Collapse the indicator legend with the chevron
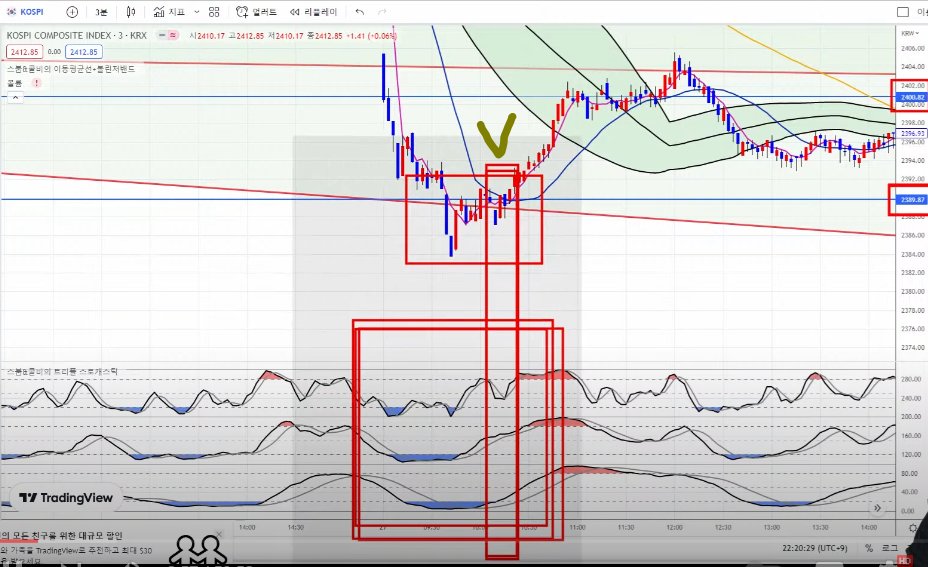Screen dimensions: 928x567 15,98
